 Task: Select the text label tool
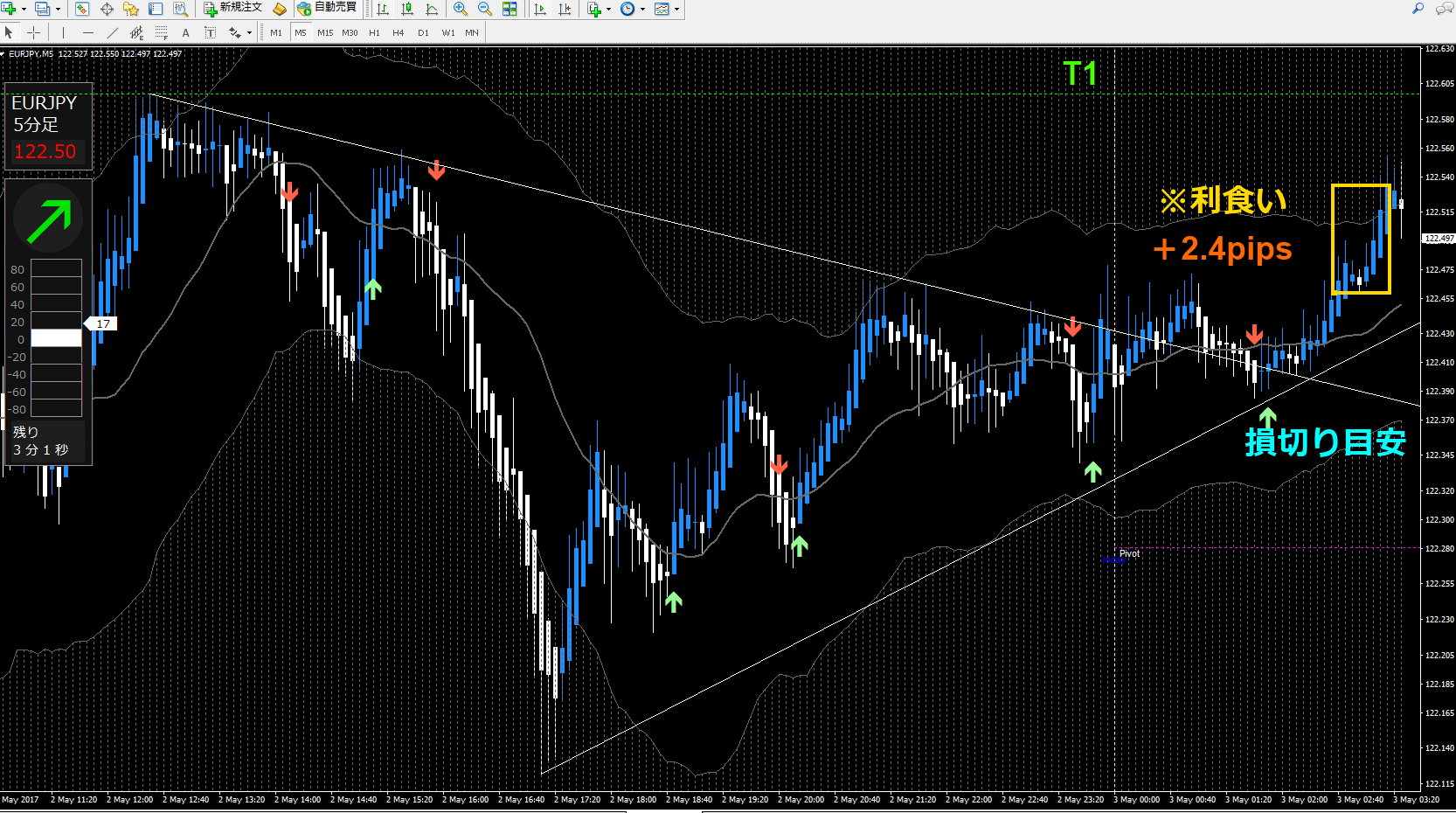pyautogui.click(x=210, y=32)
